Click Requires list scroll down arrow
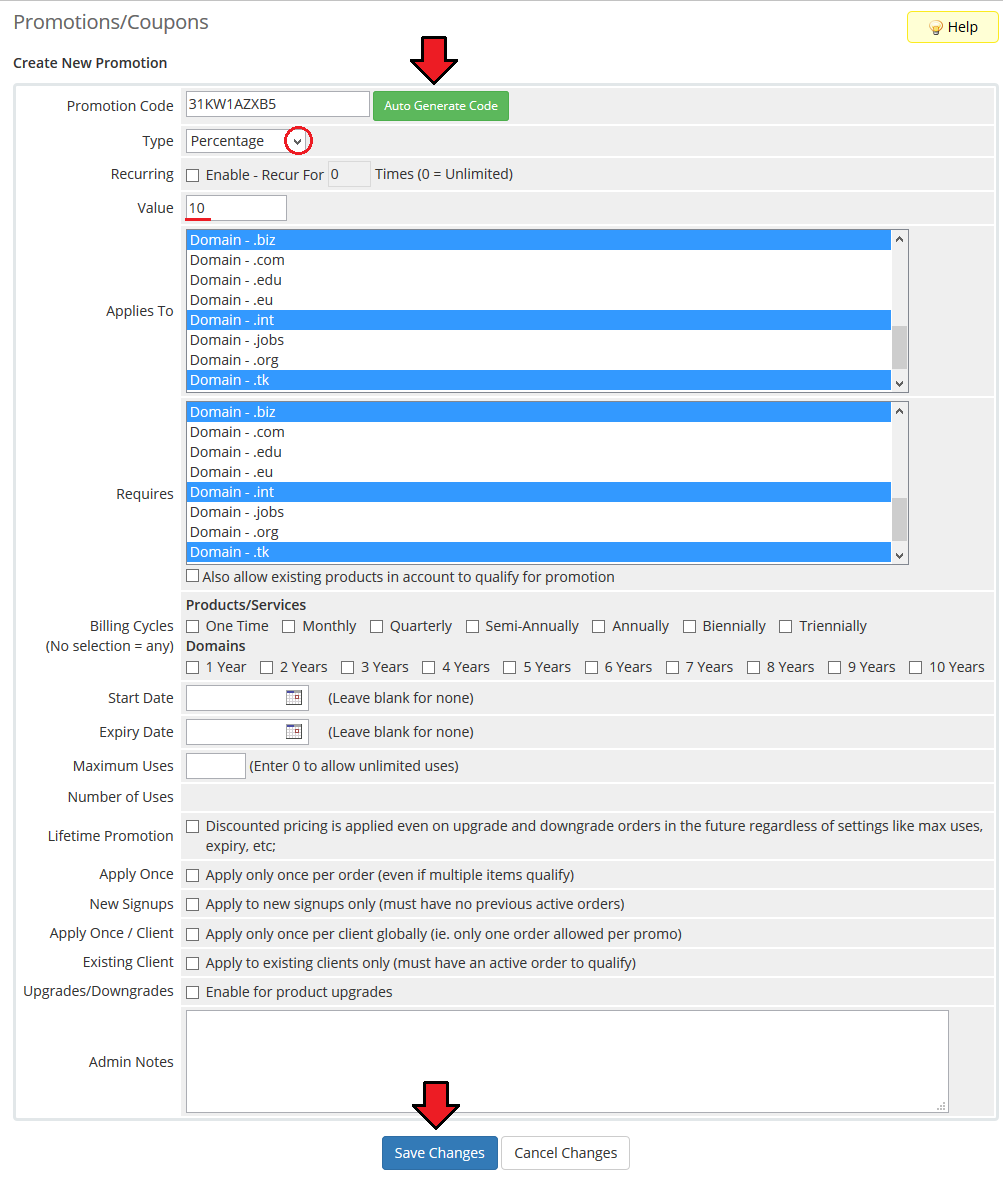This screenshot has height=1178, width=1003. [899, 555]
